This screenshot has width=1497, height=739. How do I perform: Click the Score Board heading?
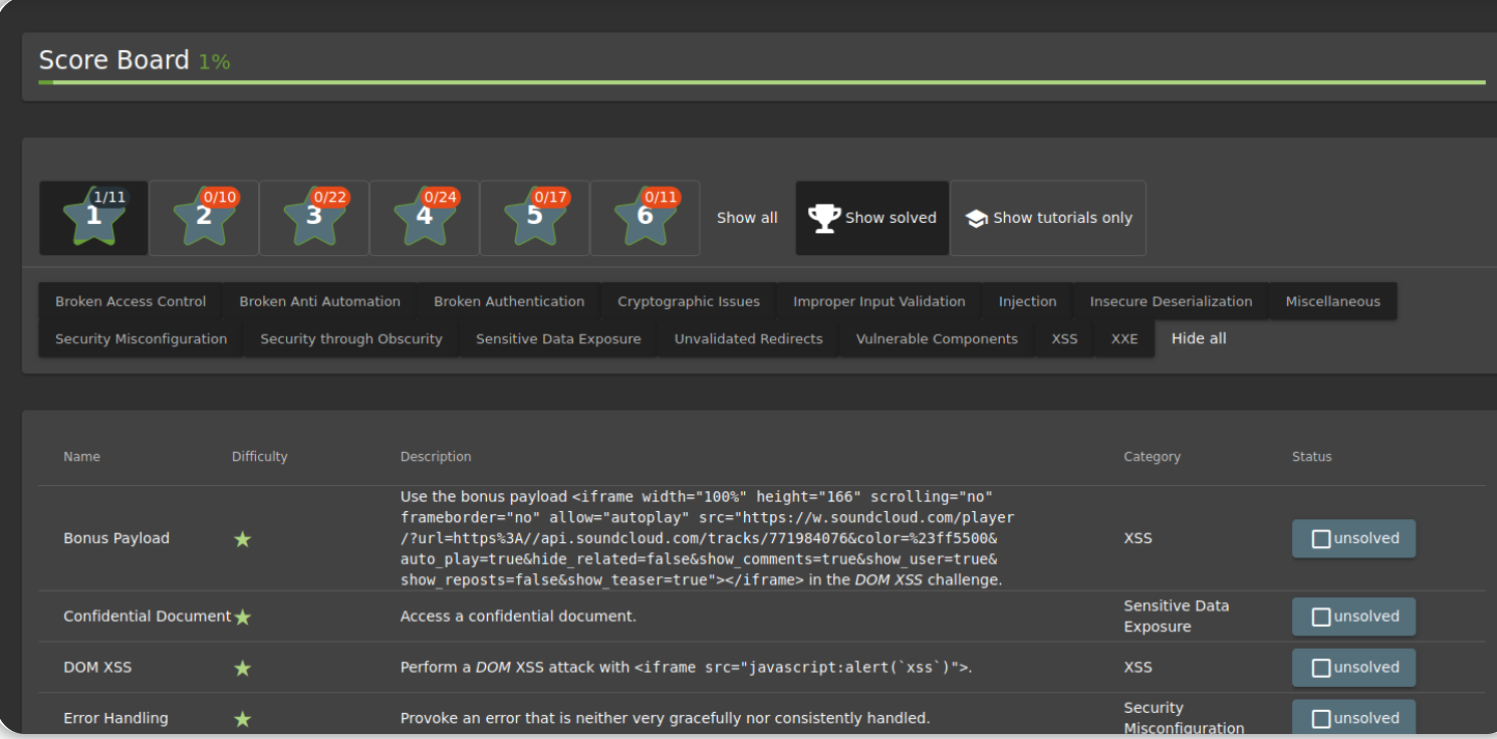(x=114, y=60)
